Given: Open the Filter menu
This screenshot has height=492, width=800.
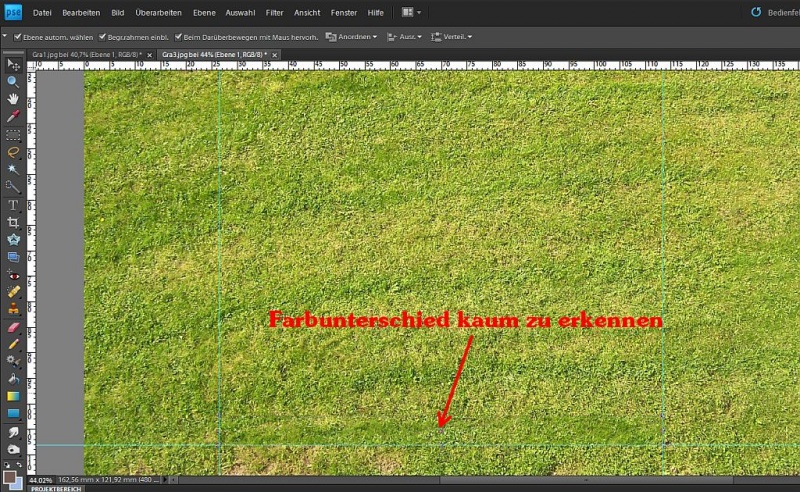Looking at the screenshot, I should pos(274,13).
